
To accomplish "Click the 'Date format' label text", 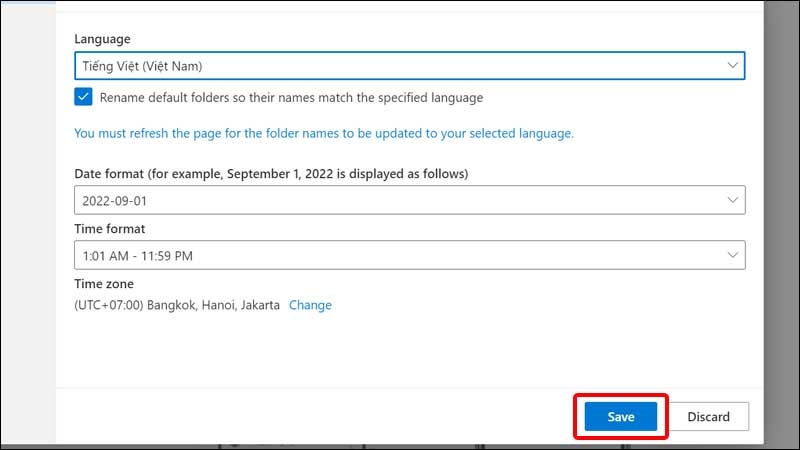I will [x=271, y=174].
